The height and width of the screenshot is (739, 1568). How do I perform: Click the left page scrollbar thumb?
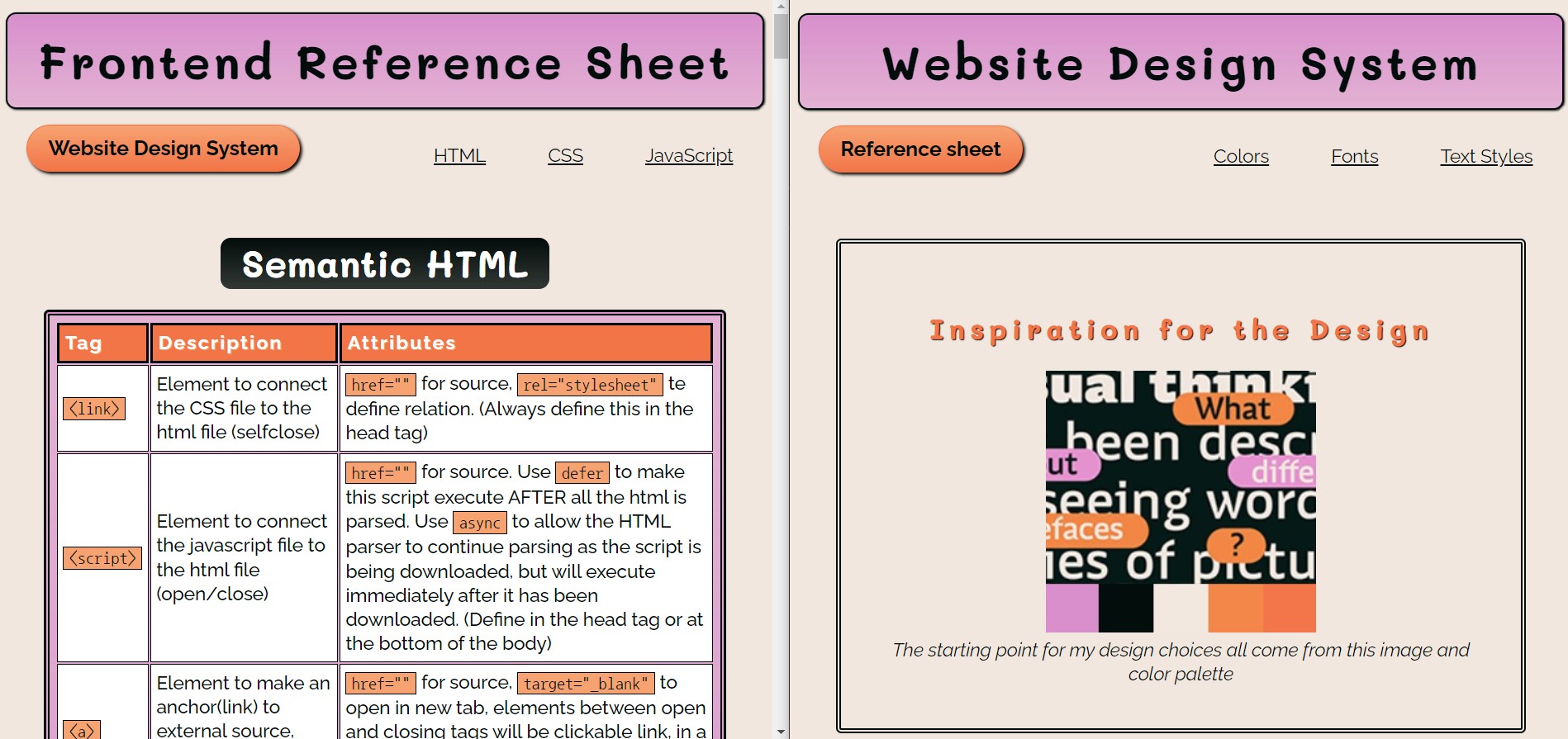point(781,36)
